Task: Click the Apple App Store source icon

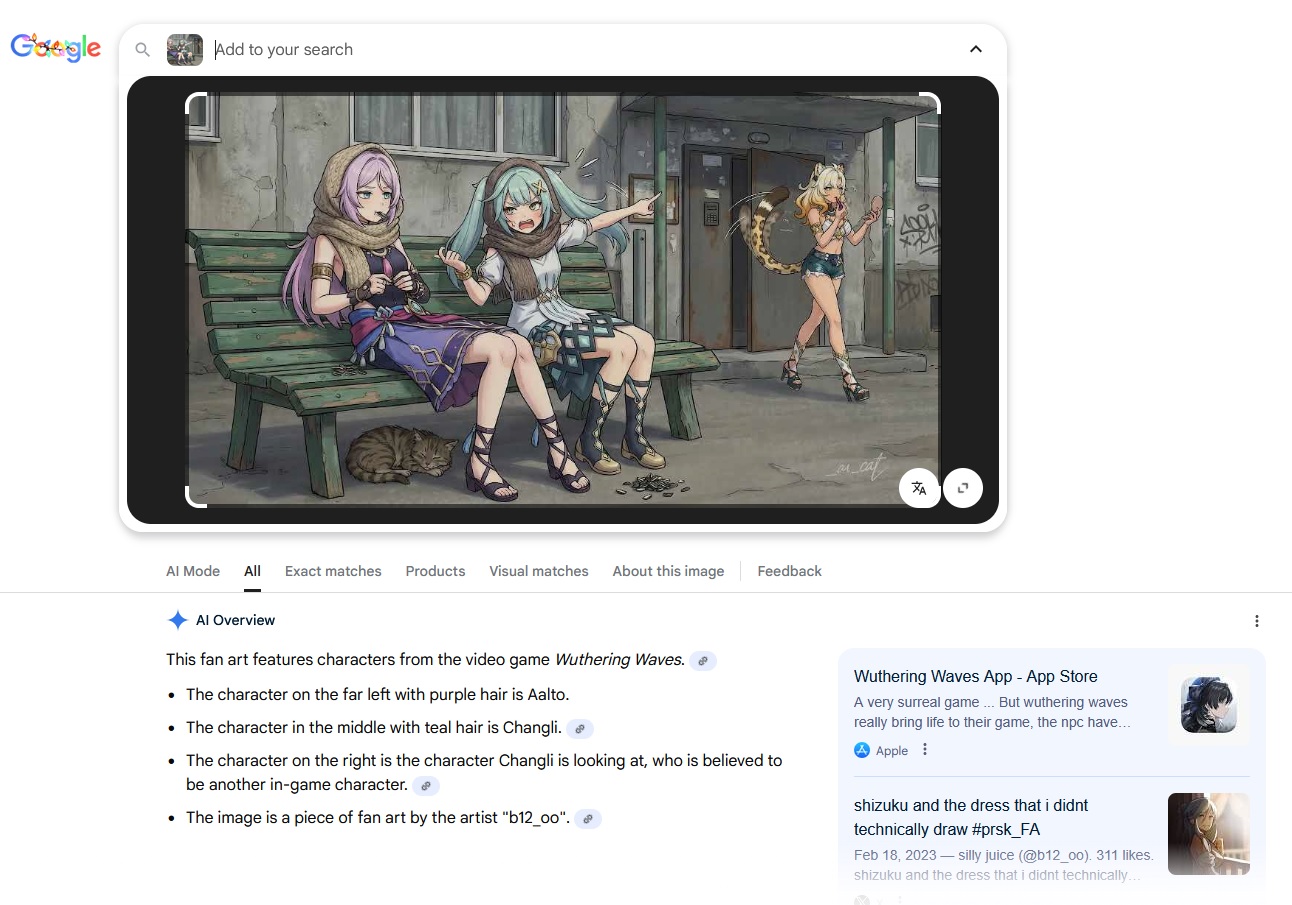Action: pyautogui.click(x=862, y=750)
